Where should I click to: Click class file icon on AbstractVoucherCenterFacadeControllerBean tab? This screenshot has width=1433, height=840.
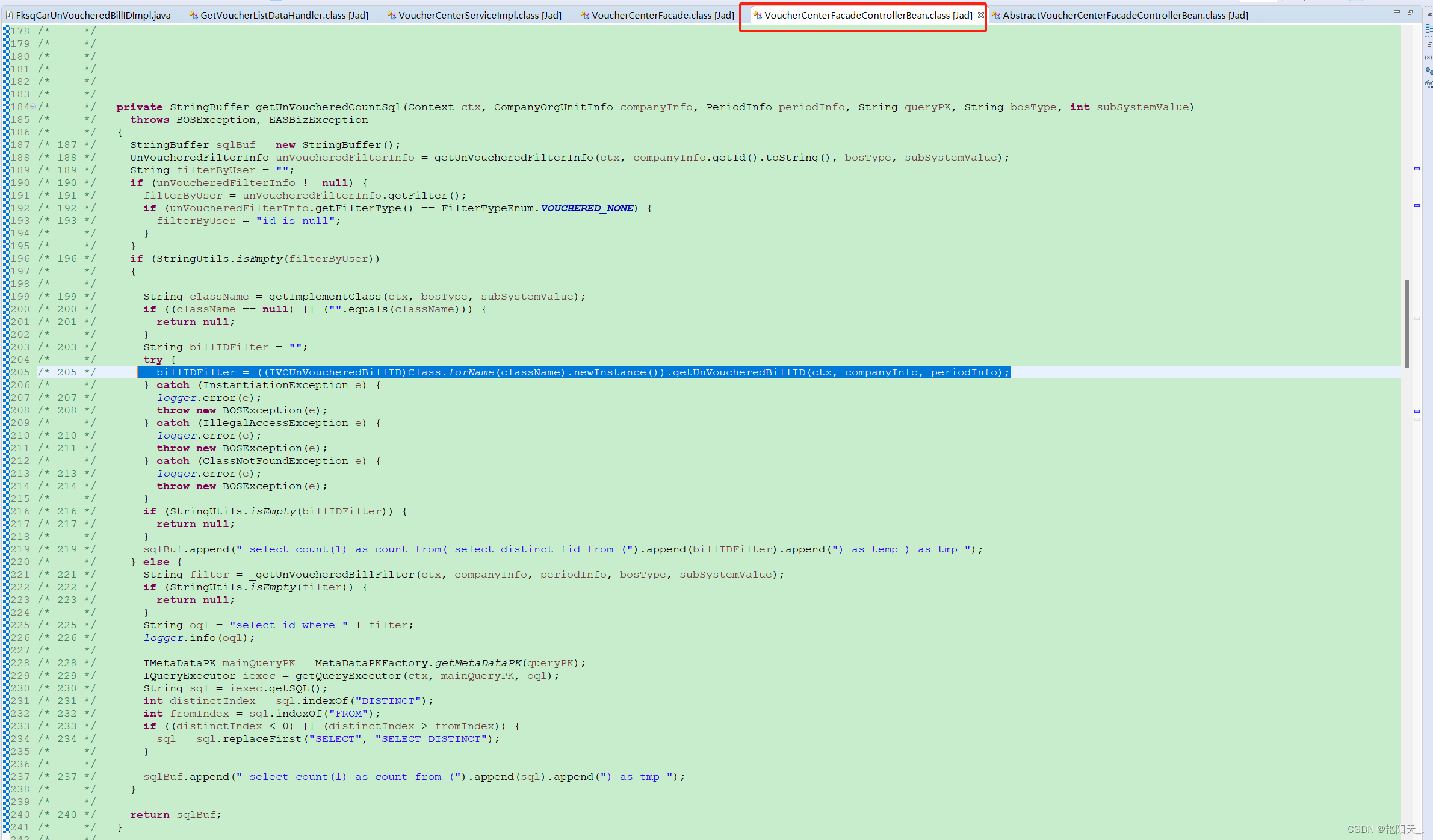tap(996, 15)
